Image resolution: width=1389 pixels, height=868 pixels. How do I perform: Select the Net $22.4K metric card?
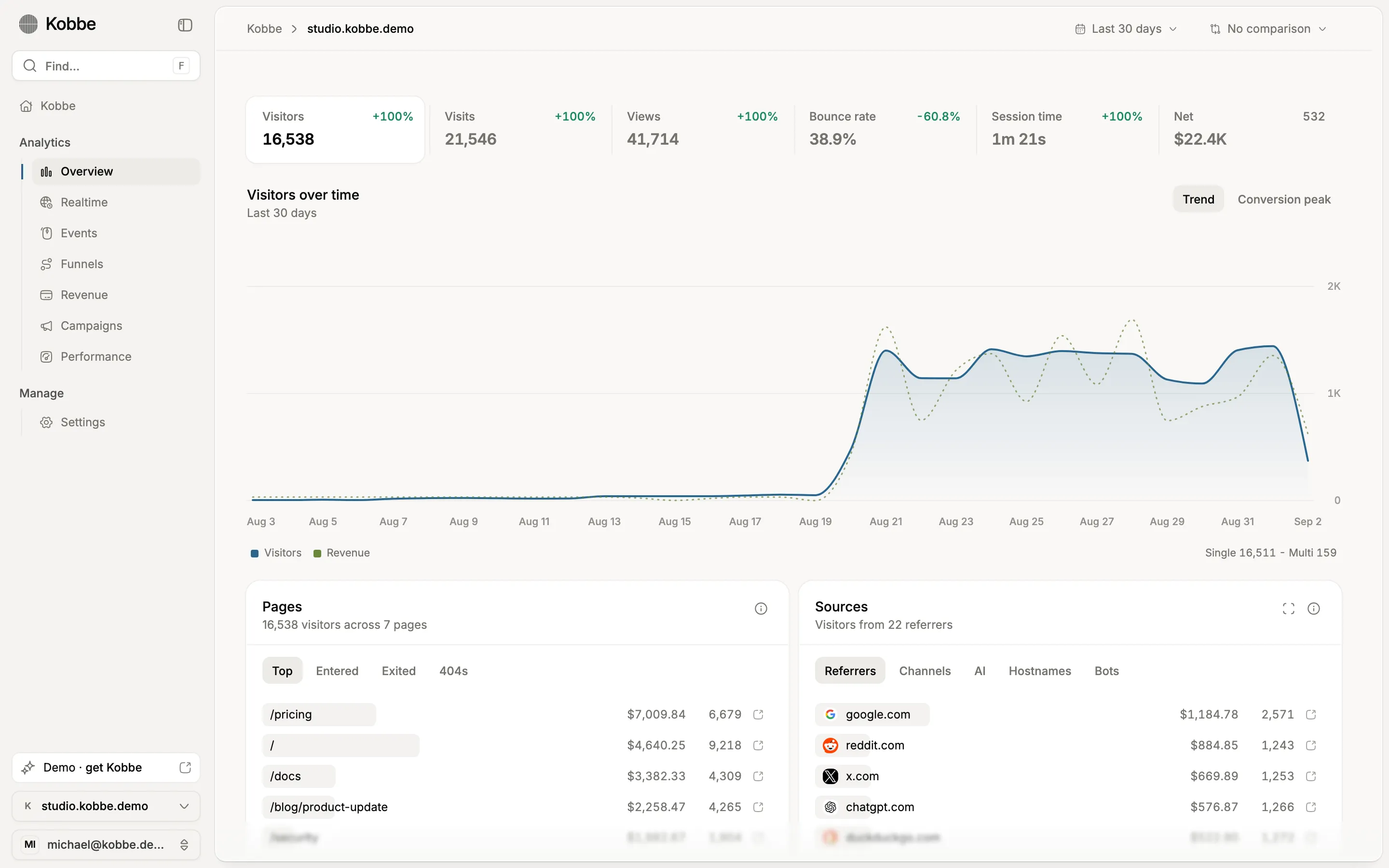click(x=1249, y=129)
